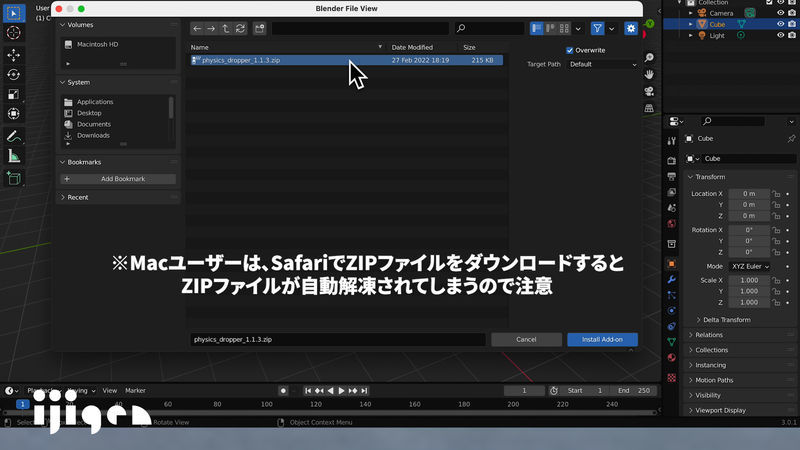
Task: Switch to horizontal list view
Action: tap(550, 29)
